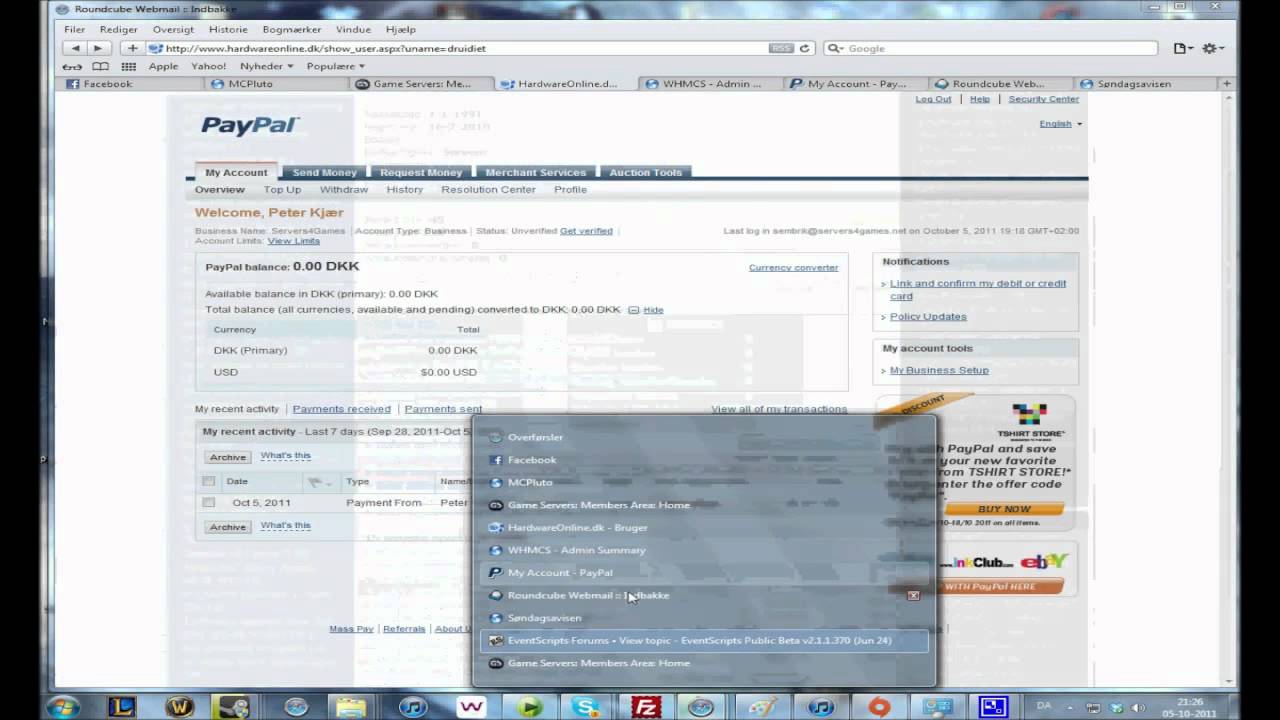1280x720 pixels.
Task: Open a new tab with the plus at right of tab bar
Action: pos(1227,84)
